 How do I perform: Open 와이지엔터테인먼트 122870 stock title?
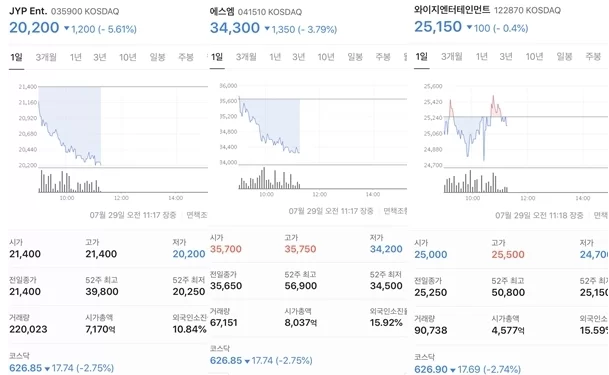click(487, 10)
